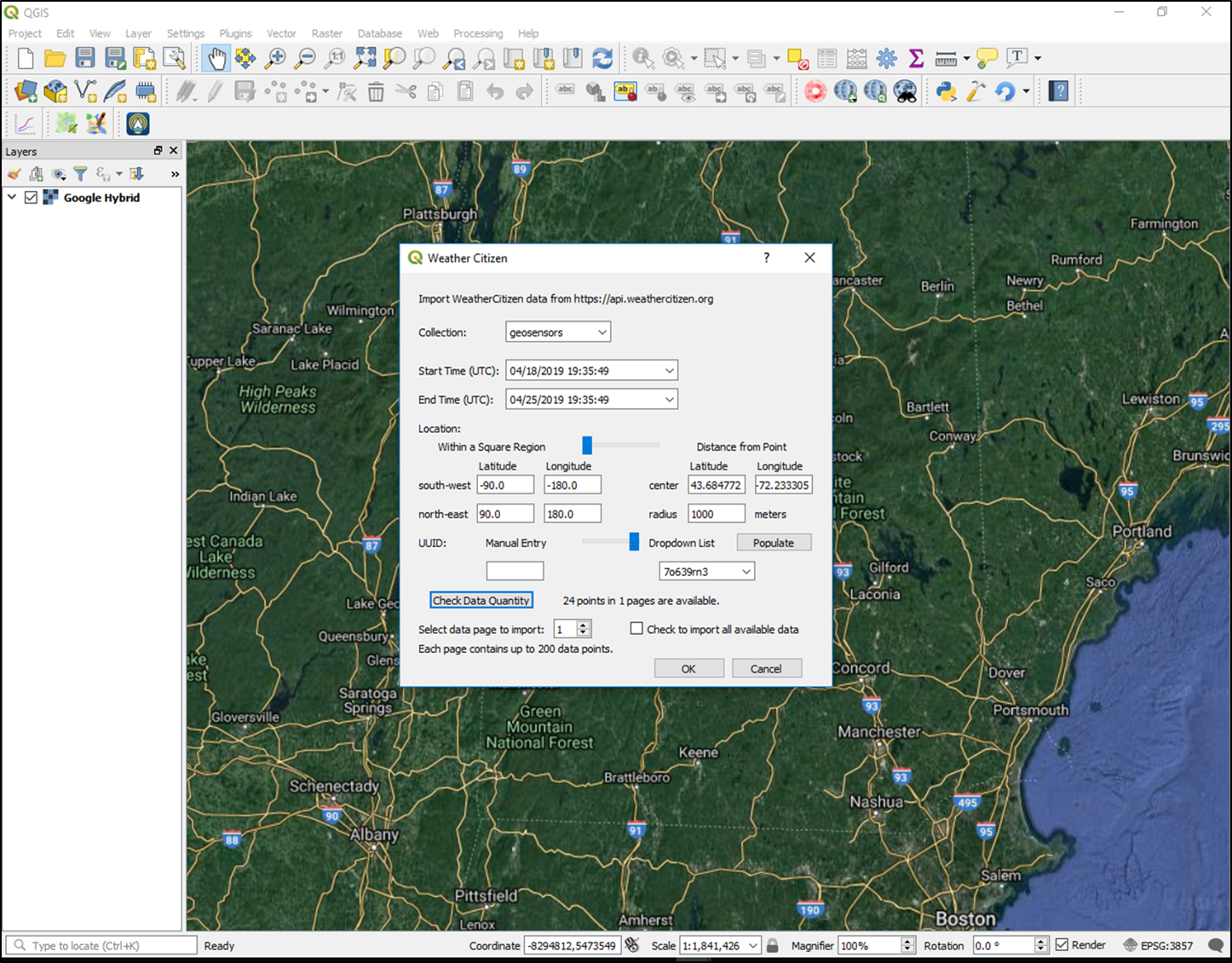Viewport: 1232px width, 963px height.
Task: Open the Layer menu
Action: point(138,33)
